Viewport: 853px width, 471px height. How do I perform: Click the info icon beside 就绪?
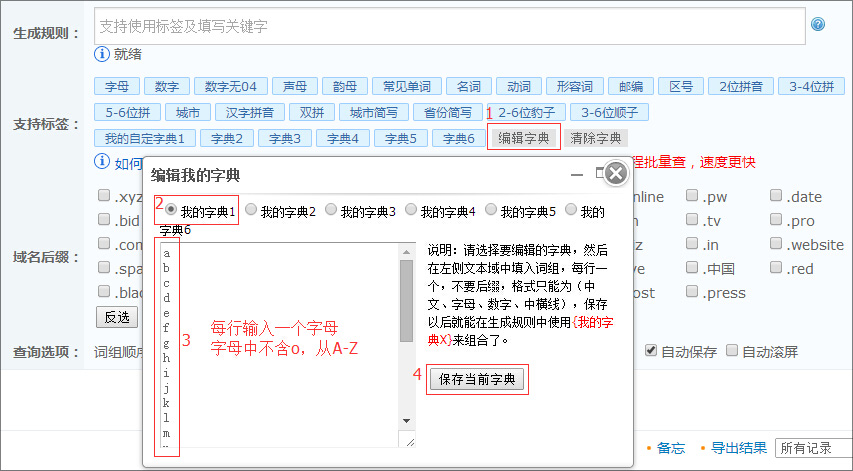point(102,54)
